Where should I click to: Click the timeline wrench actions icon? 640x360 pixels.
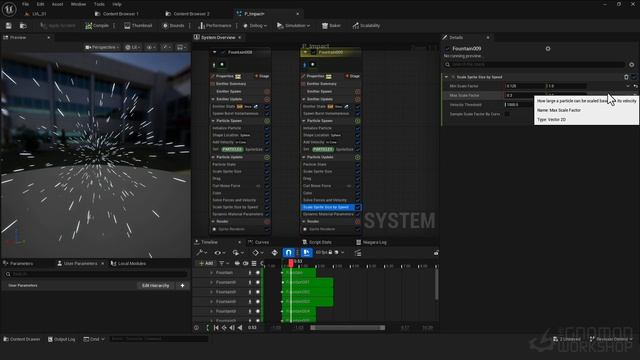pos(201,253)
